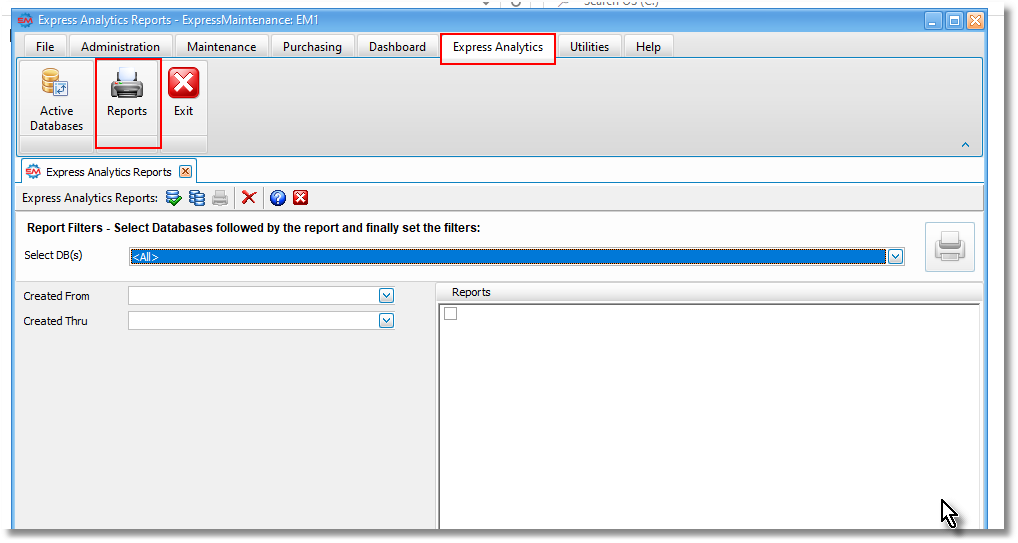Viewport: 1018px width, 543px height.
Task: Click the red square close toolbar icon
Action: (x=300, y=197)
